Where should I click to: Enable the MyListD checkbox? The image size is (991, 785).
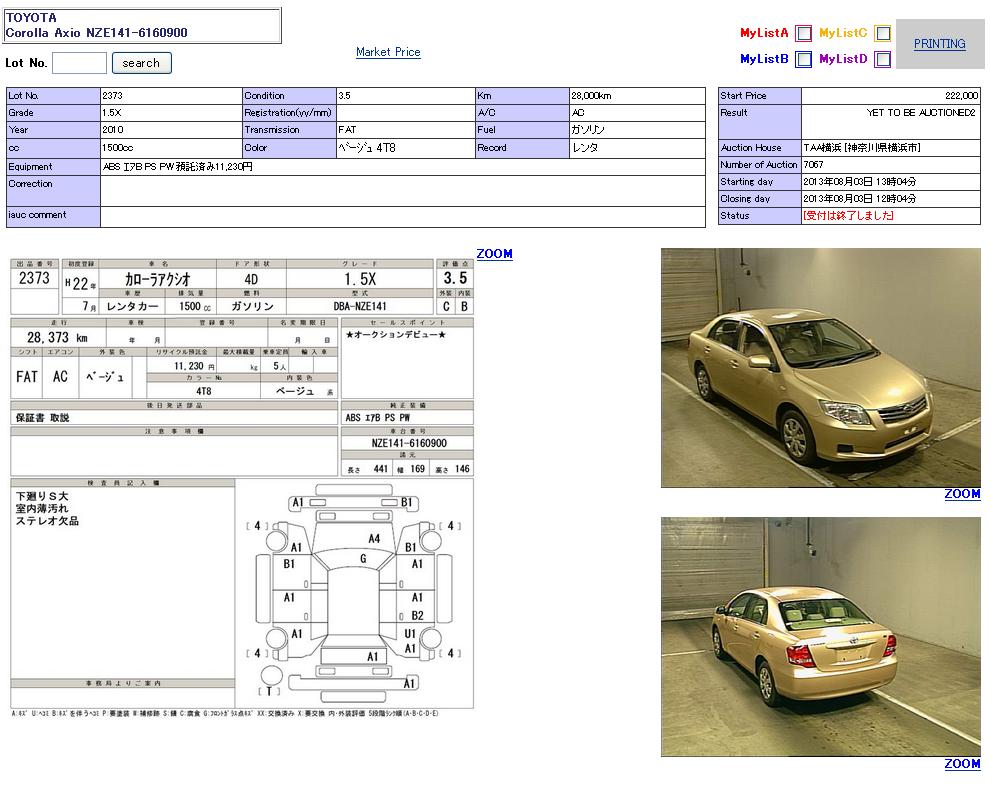882,59
